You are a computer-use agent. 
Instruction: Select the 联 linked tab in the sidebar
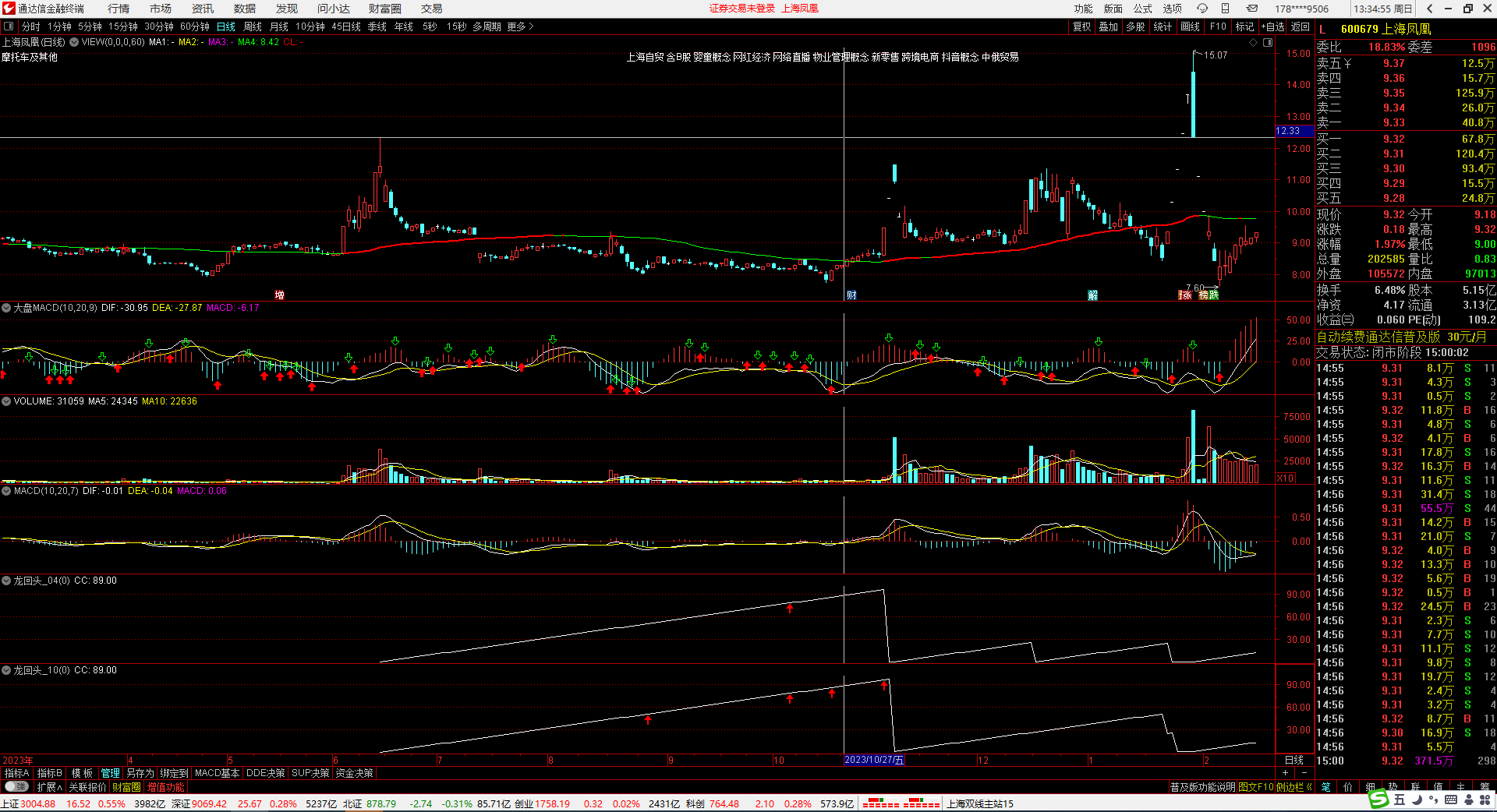click(1415, 787)
